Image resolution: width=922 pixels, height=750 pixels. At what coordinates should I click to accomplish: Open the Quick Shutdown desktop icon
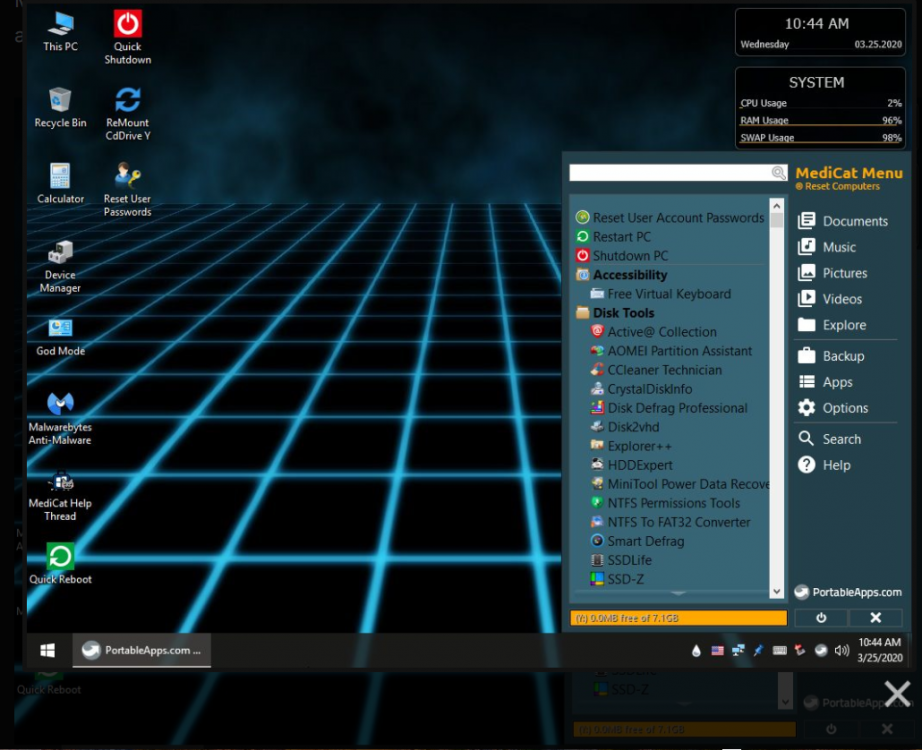pyautogui.click(x=127, y=25)
